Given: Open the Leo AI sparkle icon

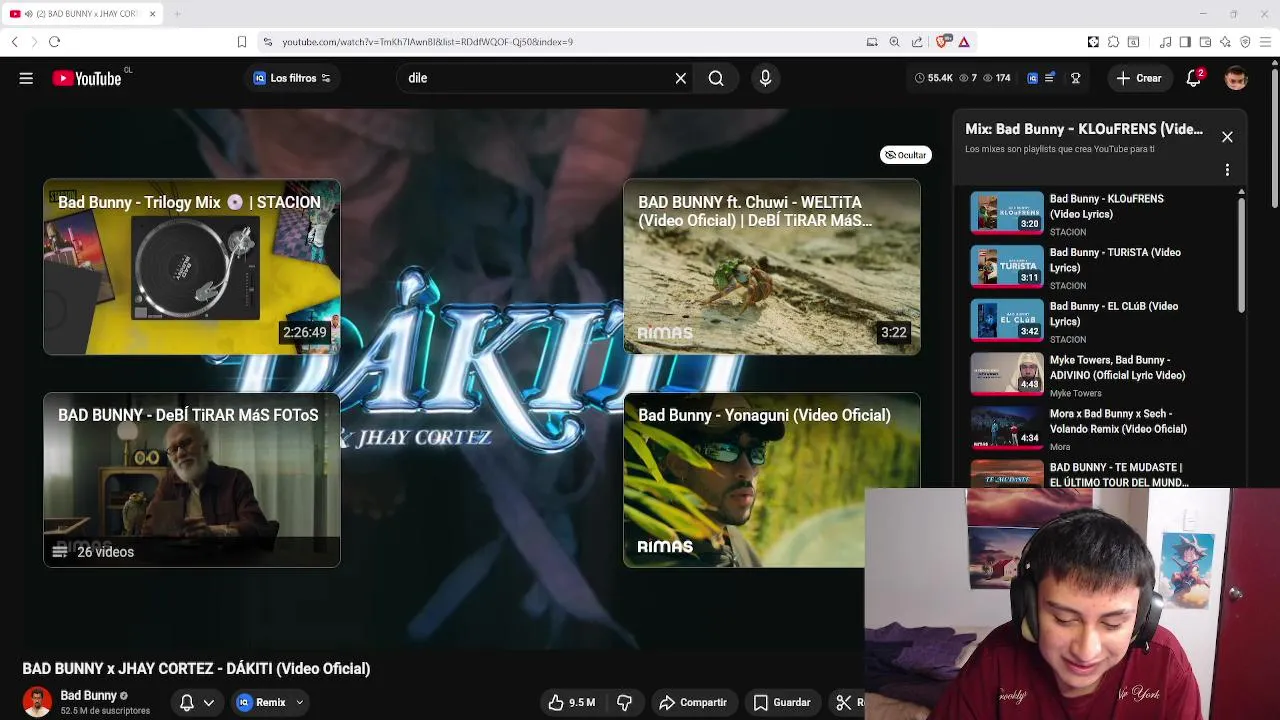Looking at the screenshot, I should click(1225, 42).
